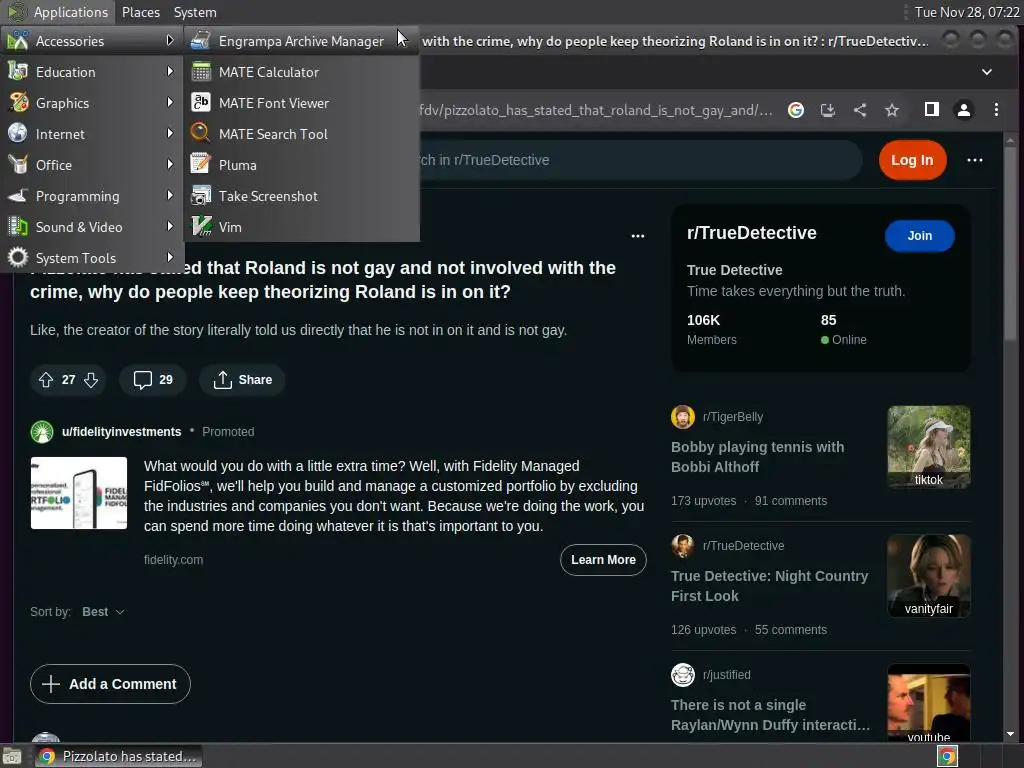
Task: Expand the Education submenu arrow
Action: pyautogui.click(x=170, y=71)
